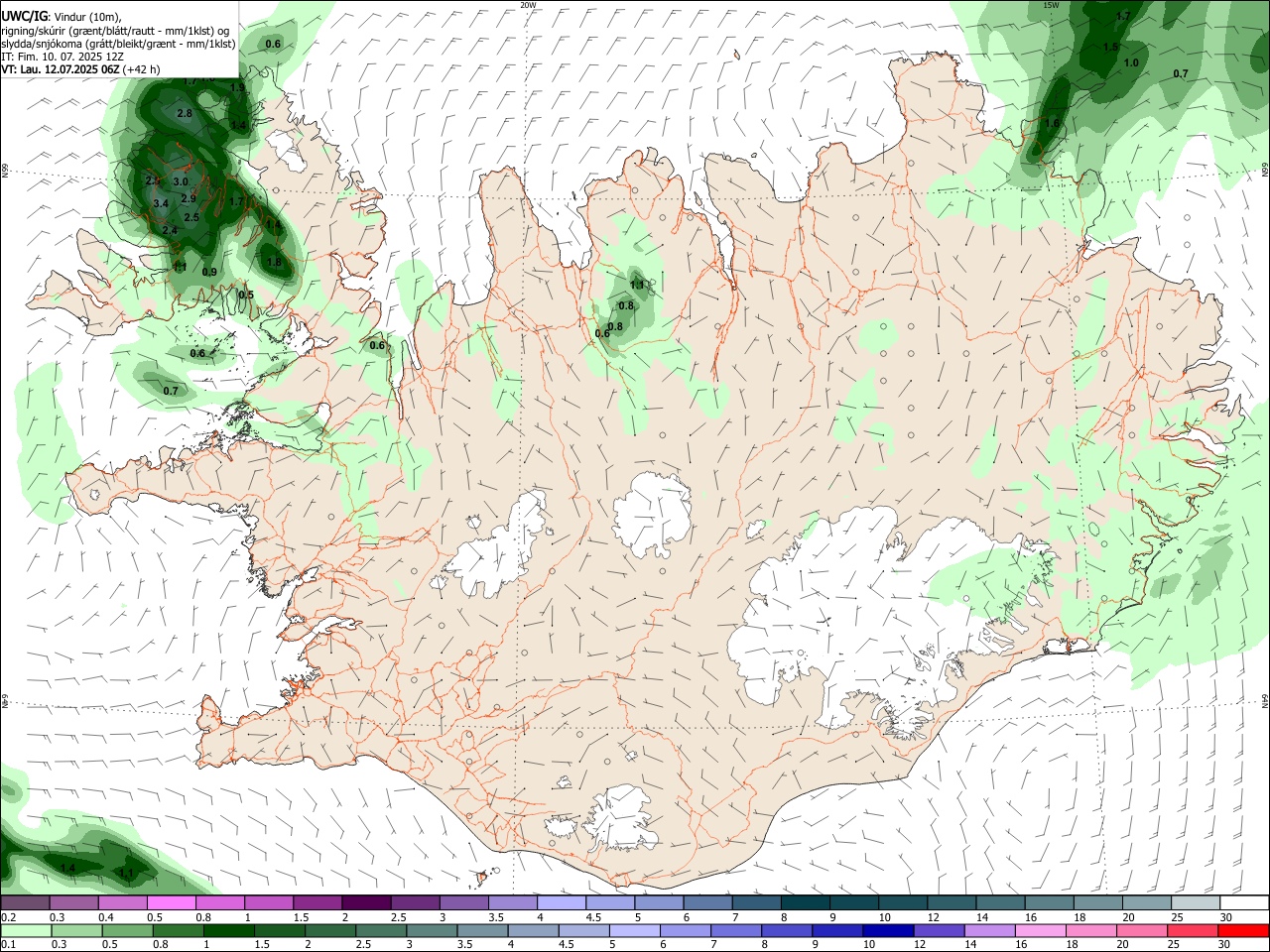1270x952 pixels.
Task: Click the 2.4 precipitation value
Action: 170,231
